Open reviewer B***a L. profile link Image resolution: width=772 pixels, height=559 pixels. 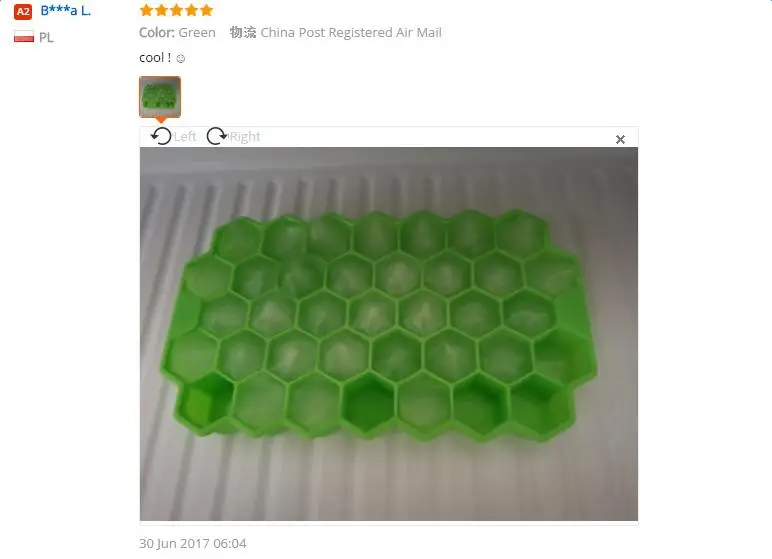65,11
